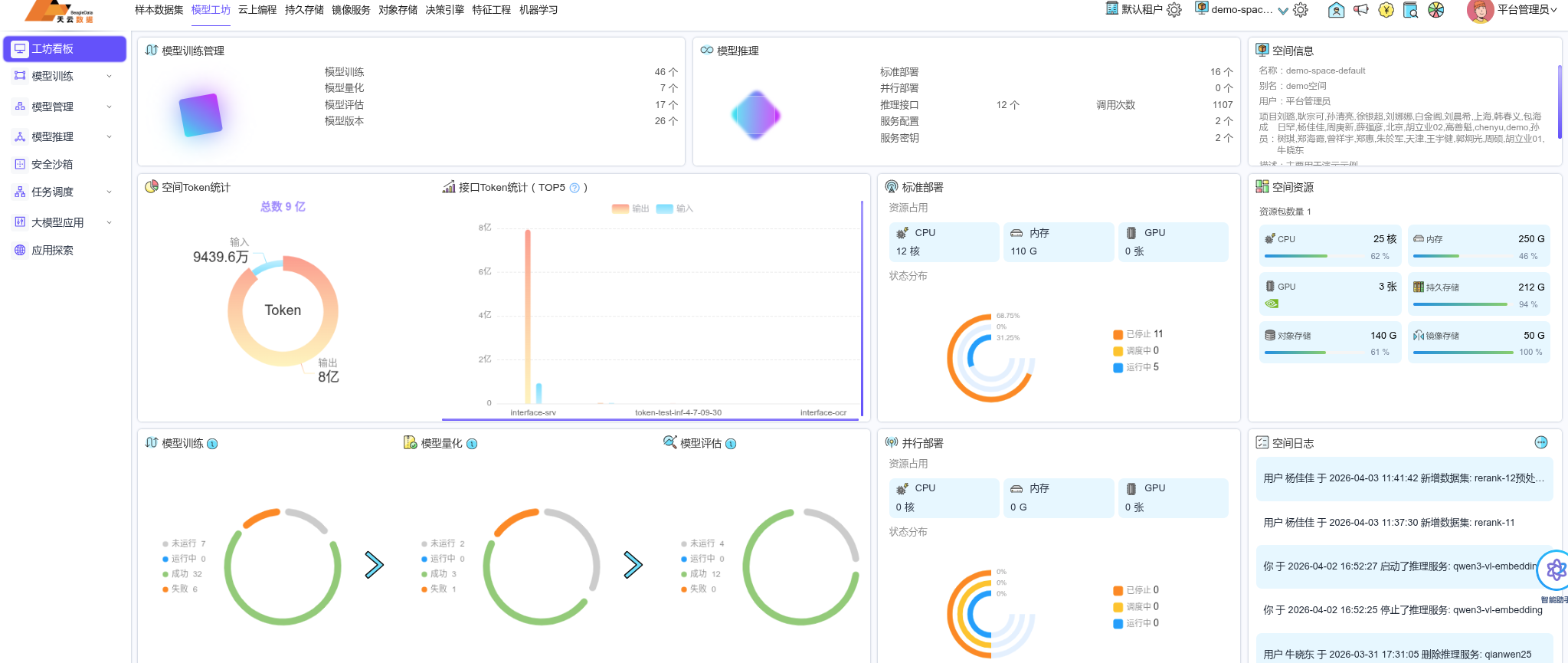Viewport: 1568px width, 663px height.
Task: Open the colorful theme wheel icon
Action: point(1436,10)
